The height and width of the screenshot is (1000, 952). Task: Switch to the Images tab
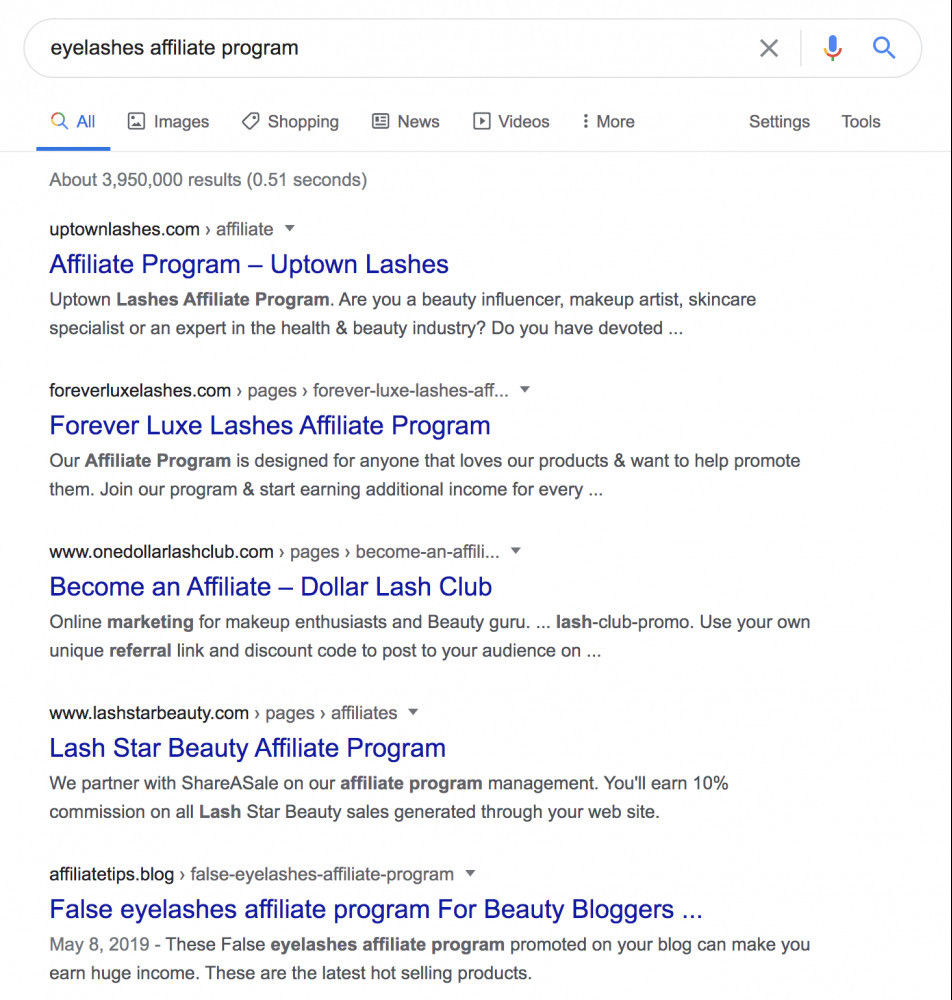168,121
